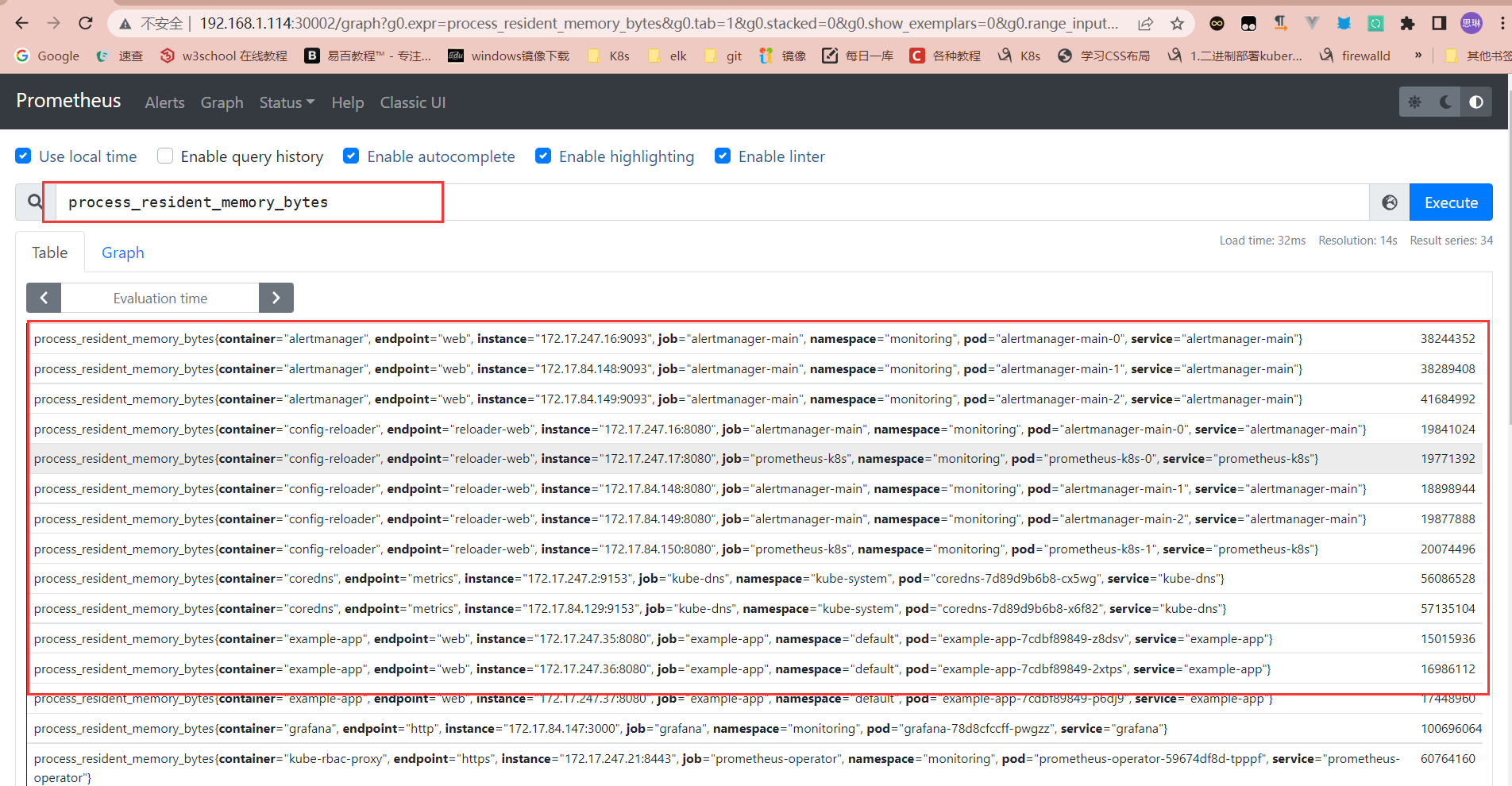Open the Help page

pos(348,102)
